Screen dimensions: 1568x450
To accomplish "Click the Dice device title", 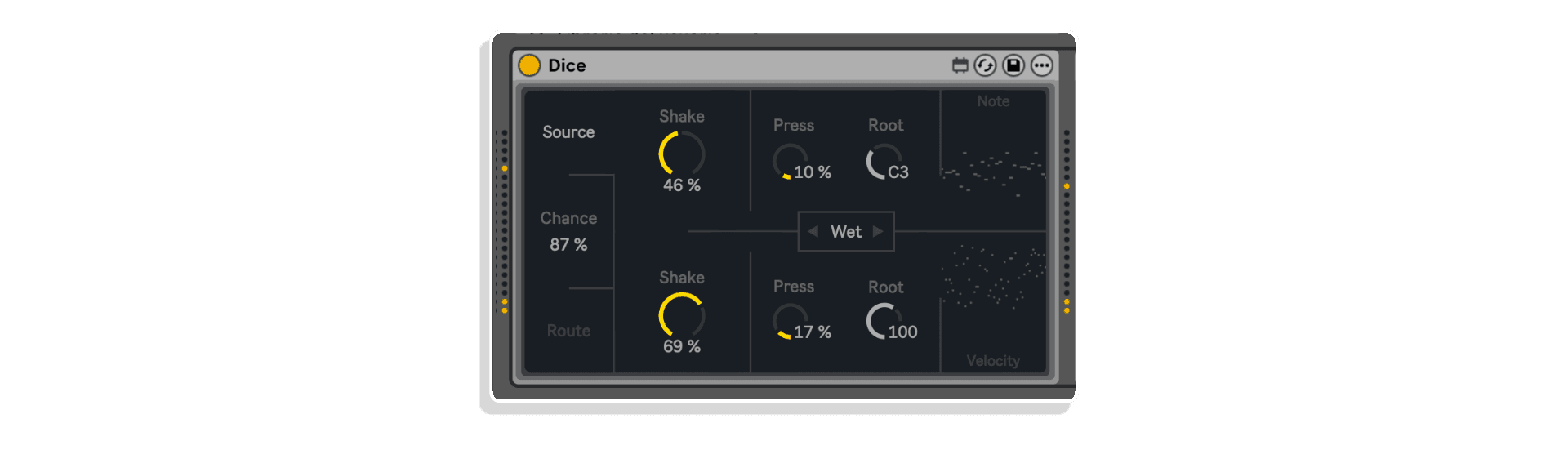I will click(567, 65).
